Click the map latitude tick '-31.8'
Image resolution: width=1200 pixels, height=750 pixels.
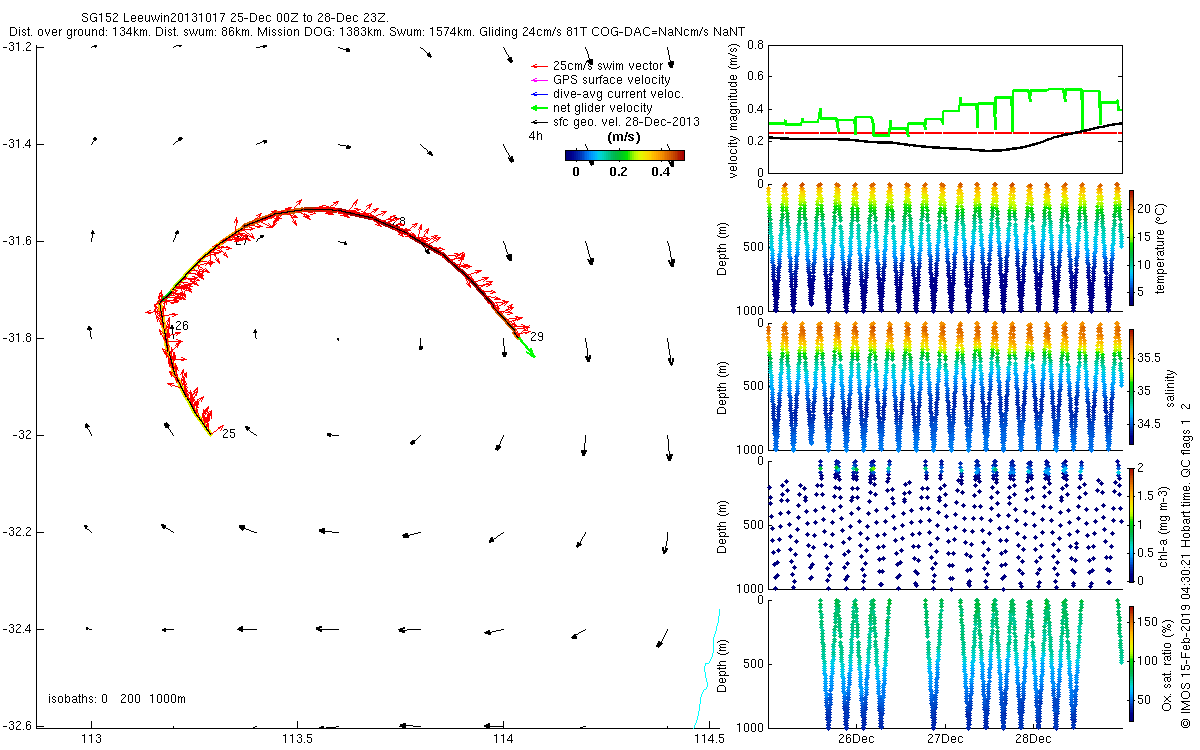[x=18, y=338]
